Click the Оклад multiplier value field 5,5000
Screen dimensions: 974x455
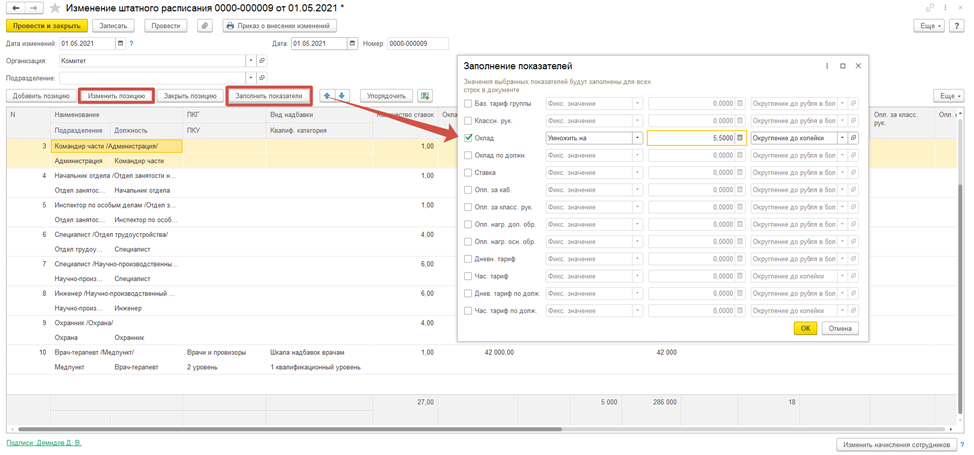coord(691,138)
